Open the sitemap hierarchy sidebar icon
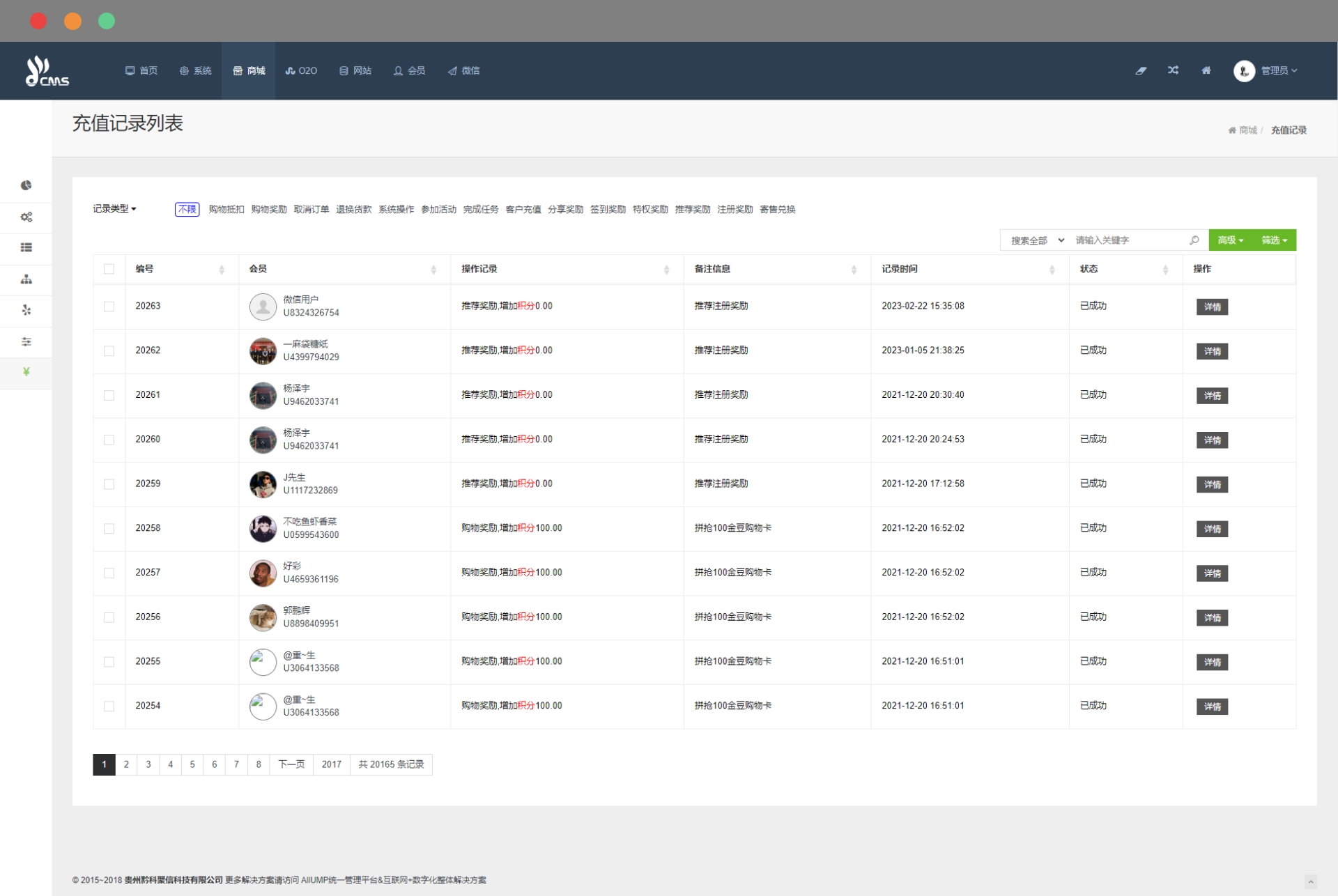 pos(26,279)
